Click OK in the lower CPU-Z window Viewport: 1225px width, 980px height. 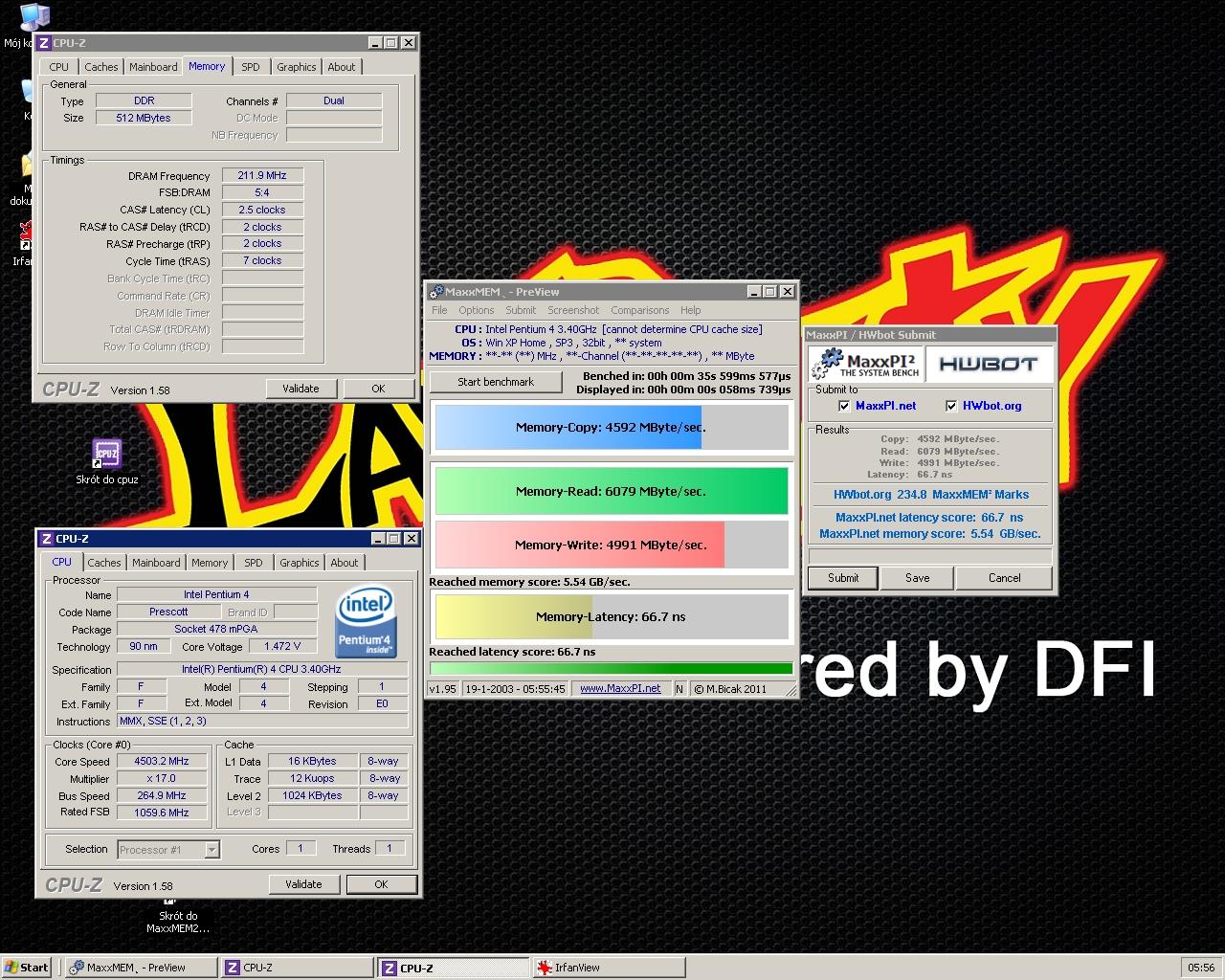tap(381, 884)
